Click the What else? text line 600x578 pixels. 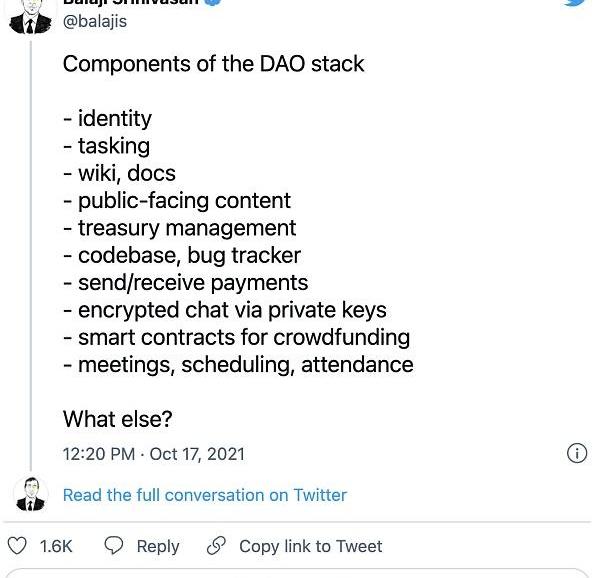[x=118, y=419]
